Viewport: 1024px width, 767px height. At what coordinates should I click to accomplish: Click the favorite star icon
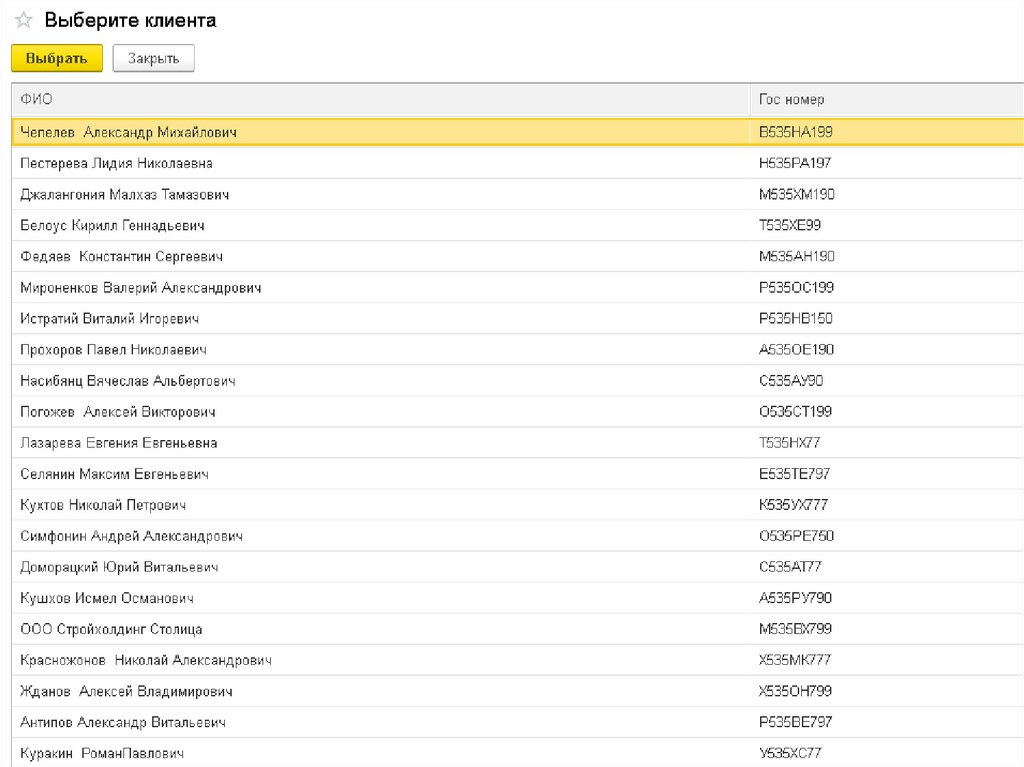[x=24, y=21]
